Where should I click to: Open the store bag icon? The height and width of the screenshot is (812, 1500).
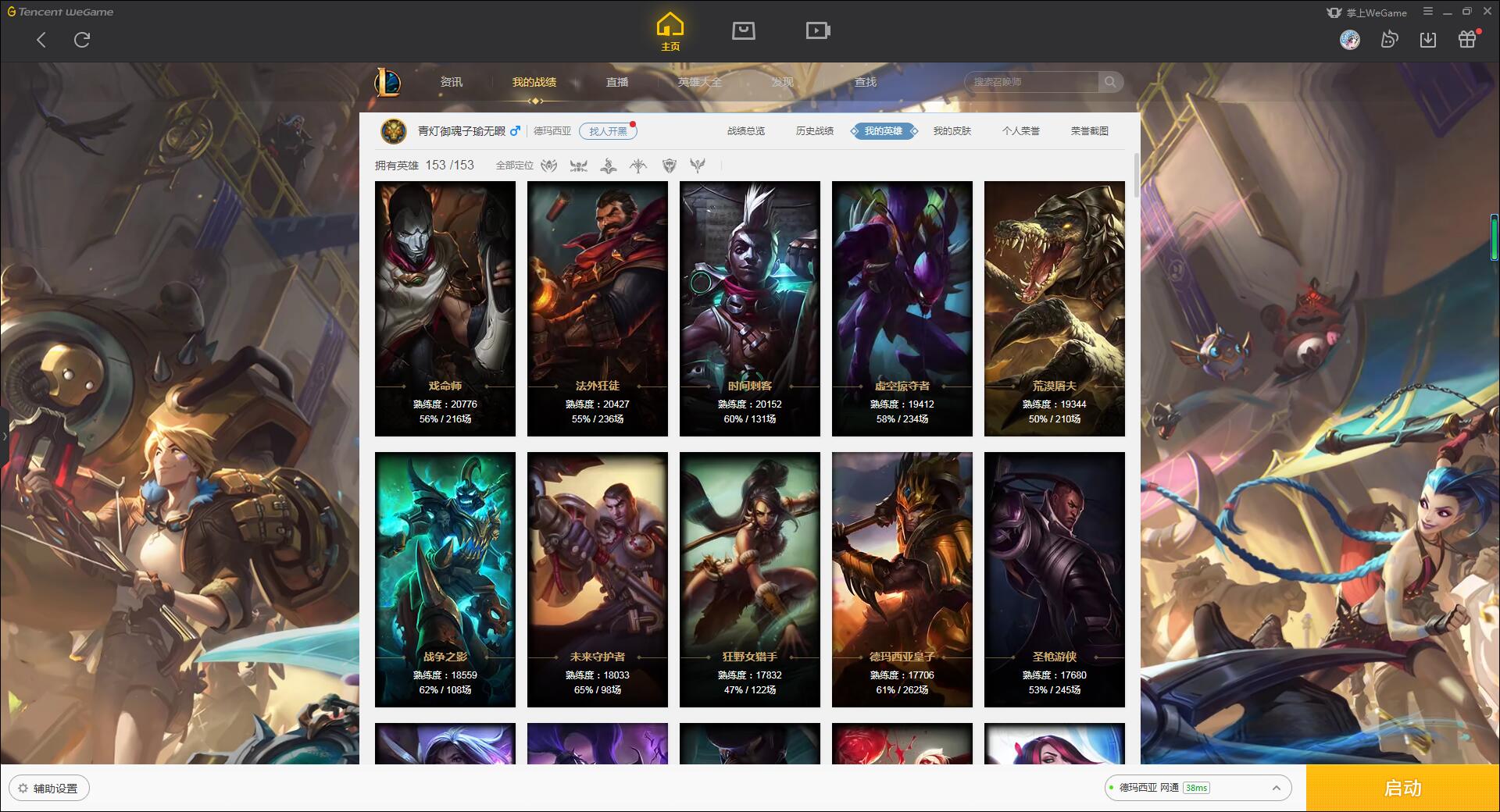(x=743, y=30)
